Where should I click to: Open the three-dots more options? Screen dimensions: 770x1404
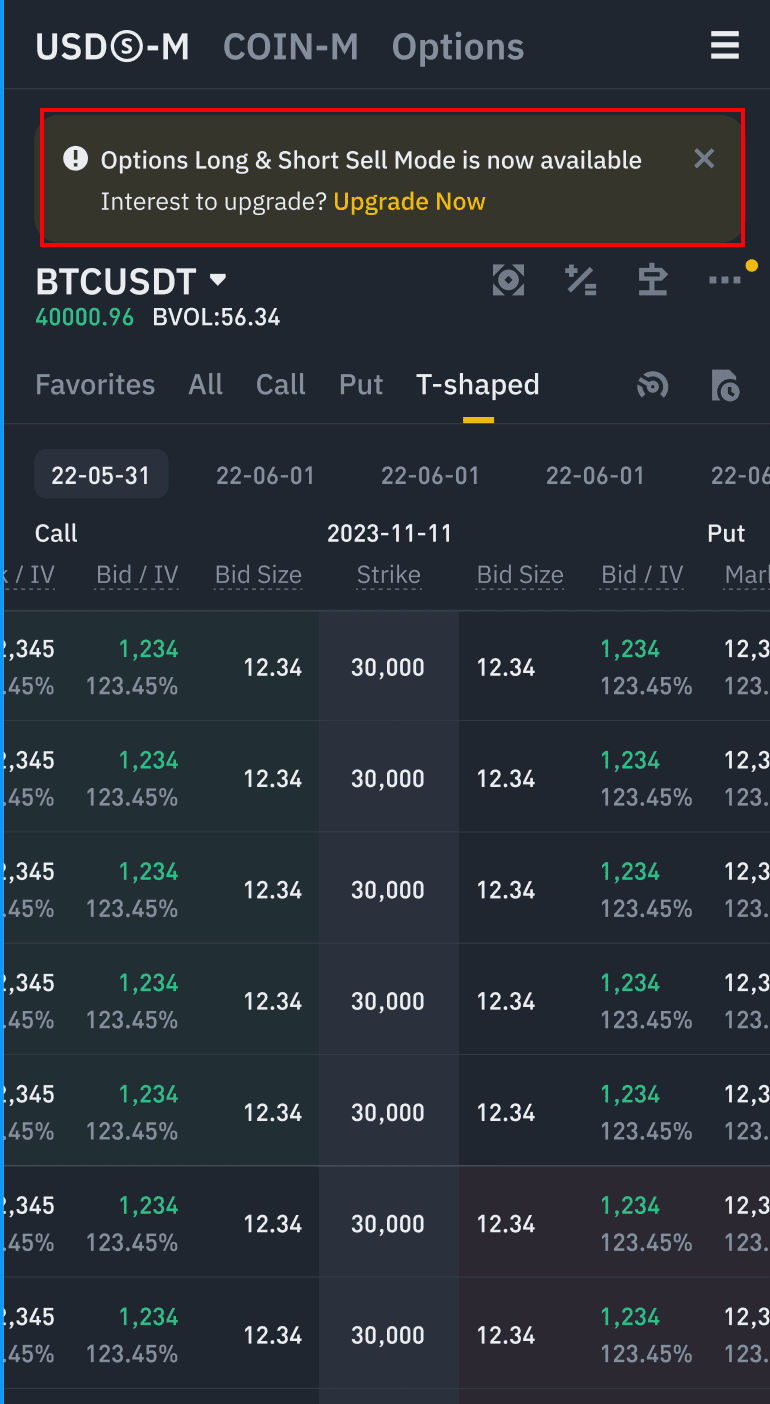point(724,281)
